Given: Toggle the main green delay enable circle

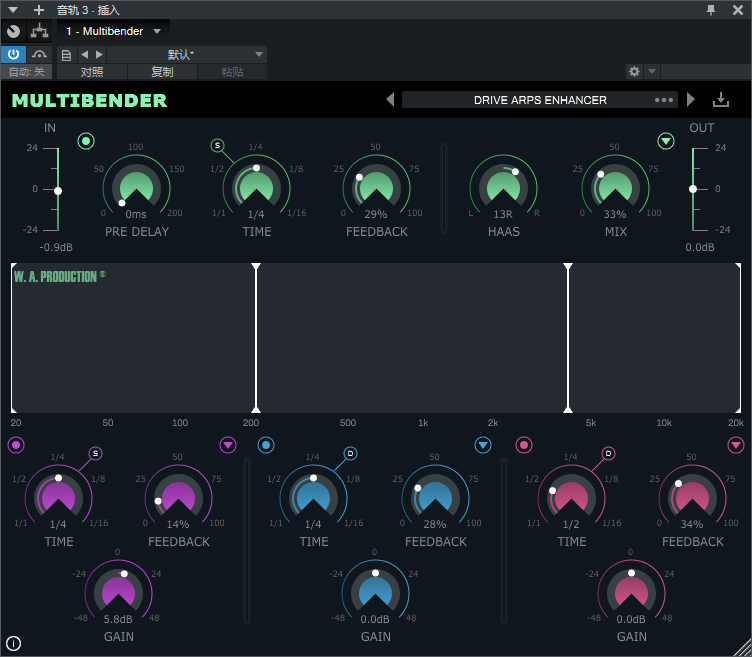Looking at the screenshot, I should [86, 141].
